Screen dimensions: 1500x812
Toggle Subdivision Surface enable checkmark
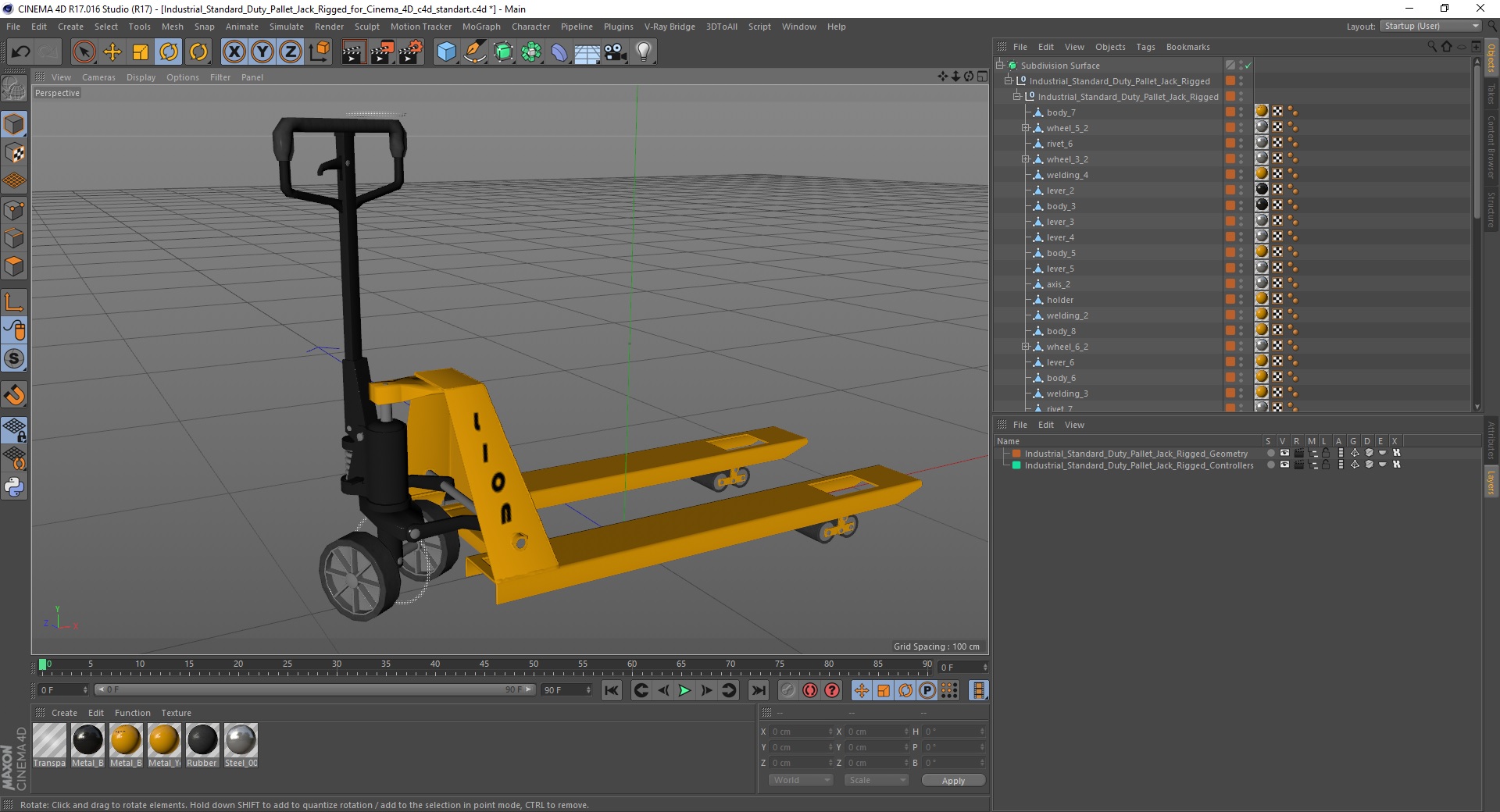click(1248, 66)
